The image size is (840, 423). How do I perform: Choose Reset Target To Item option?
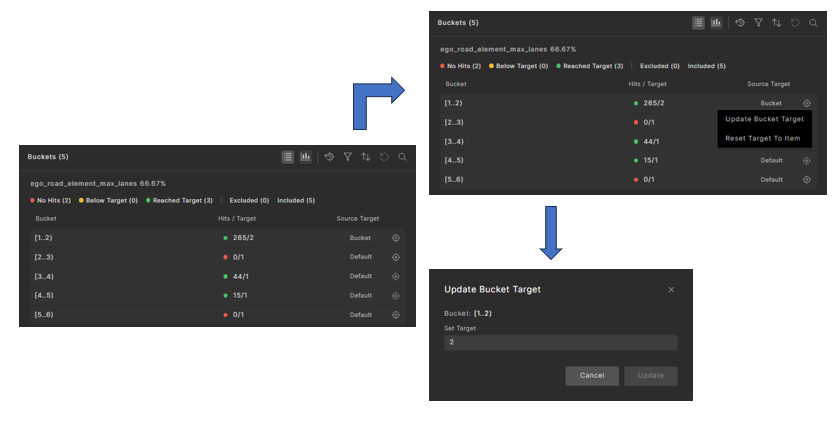coord(762,138)
